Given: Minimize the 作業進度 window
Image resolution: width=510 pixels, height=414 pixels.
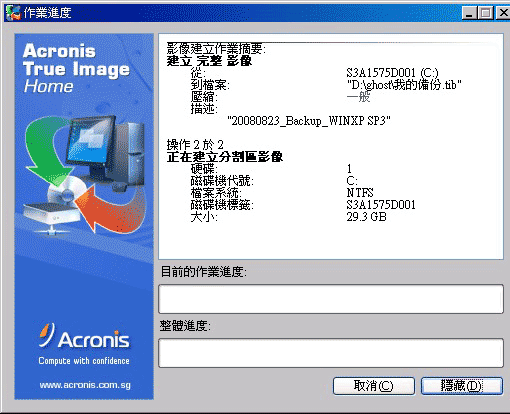Looking at the screenshot, I should pyautogui.click(x=469, y=13).
